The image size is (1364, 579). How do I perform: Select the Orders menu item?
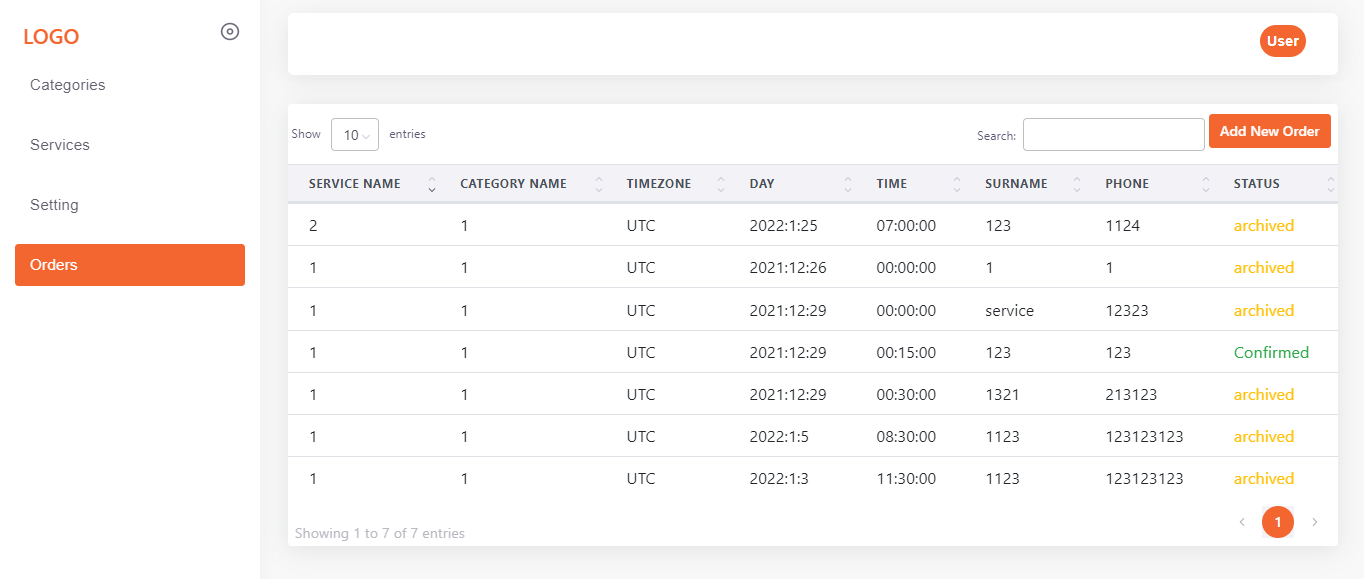130,265
